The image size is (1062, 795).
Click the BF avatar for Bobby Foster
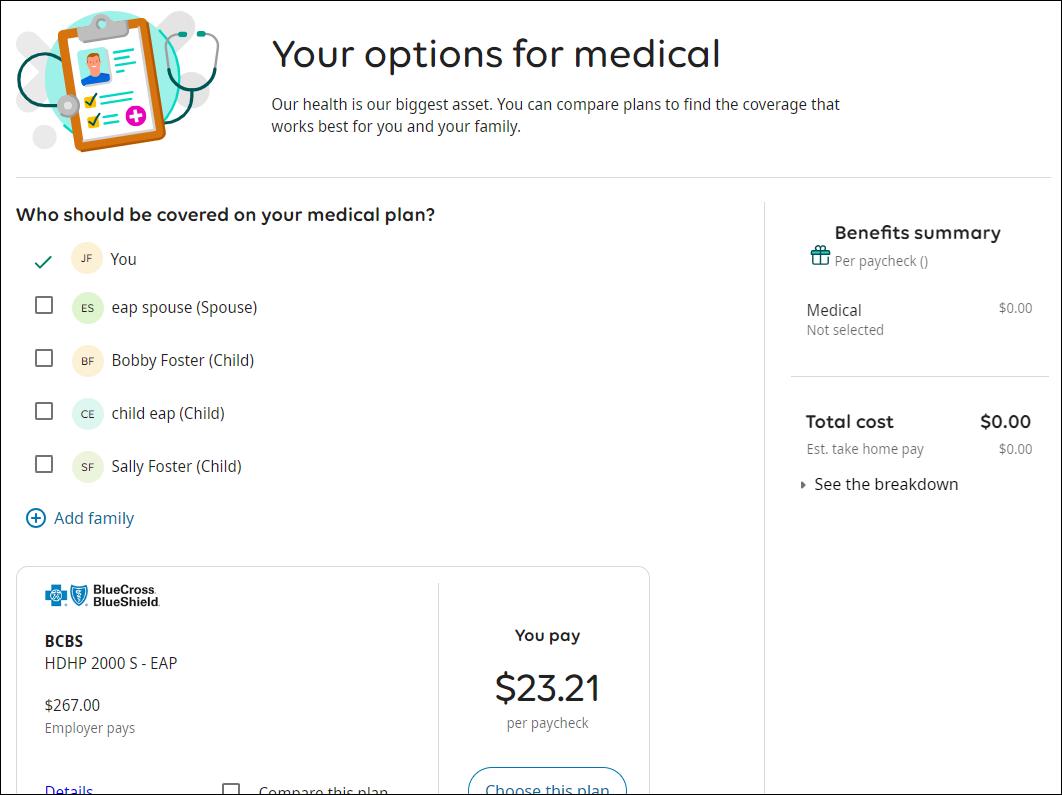[x=87, y=361]
